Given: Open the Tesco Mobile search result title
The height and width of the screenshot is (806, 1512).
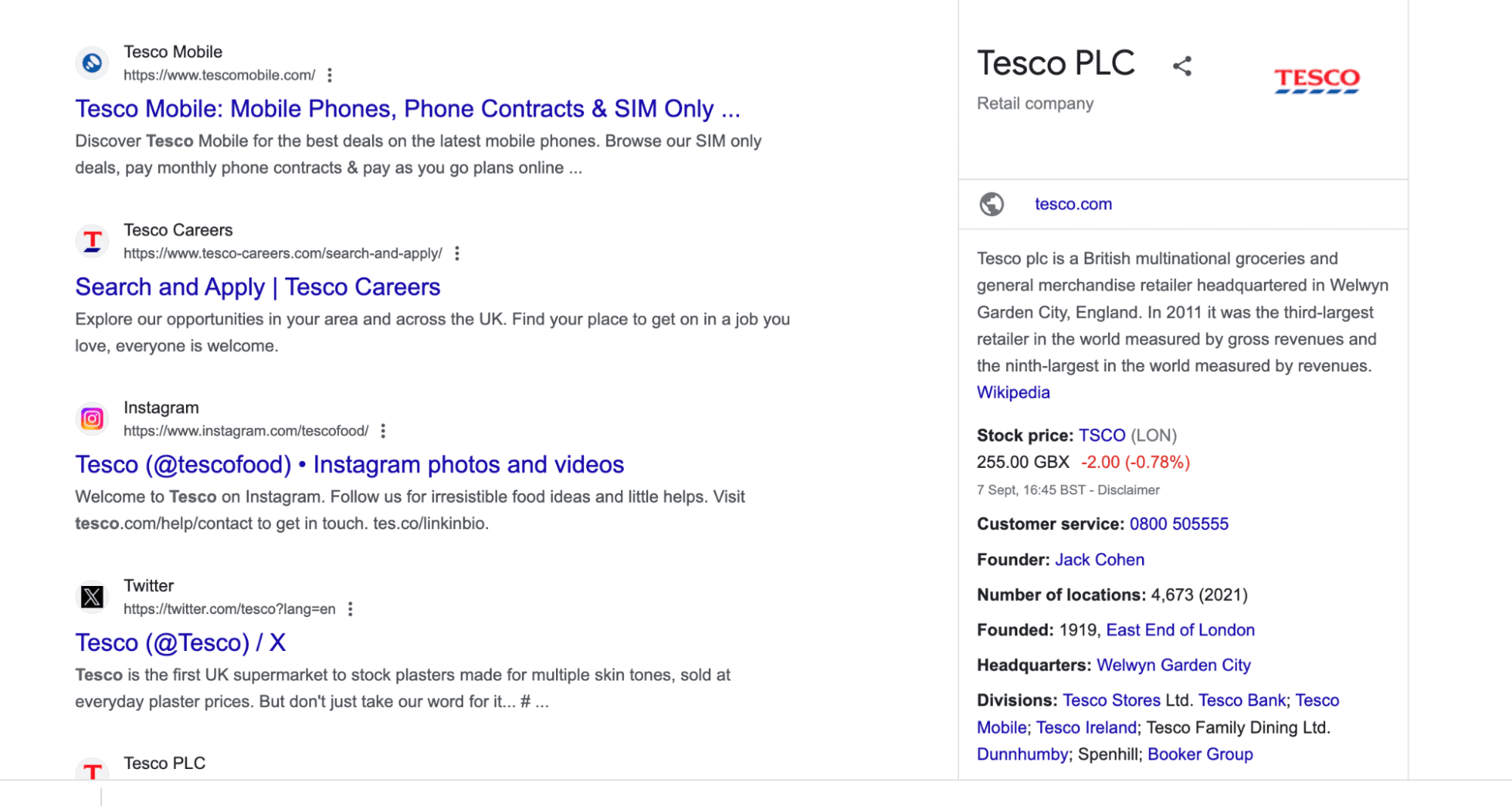Looking at the screenshot, I should click(407, 109).
